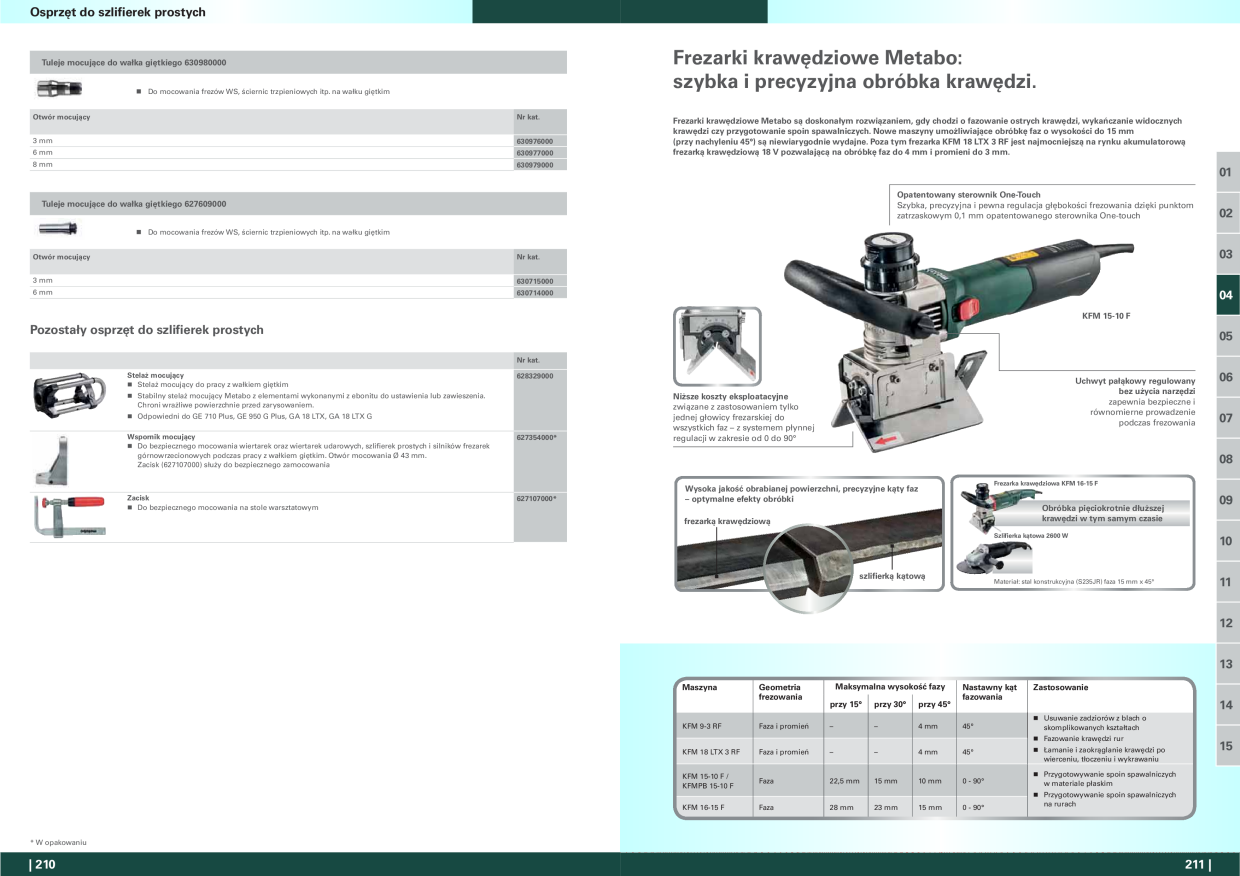Select catalog number 630976000
Image resolution: width=1240 pixels, height=876 pixels.
[534, 141]
